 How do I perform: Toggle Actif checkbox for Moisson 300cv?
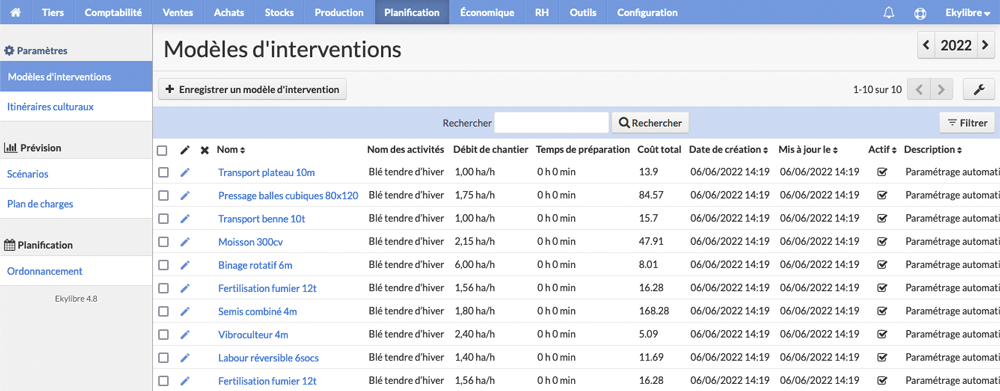click(883, 242)
